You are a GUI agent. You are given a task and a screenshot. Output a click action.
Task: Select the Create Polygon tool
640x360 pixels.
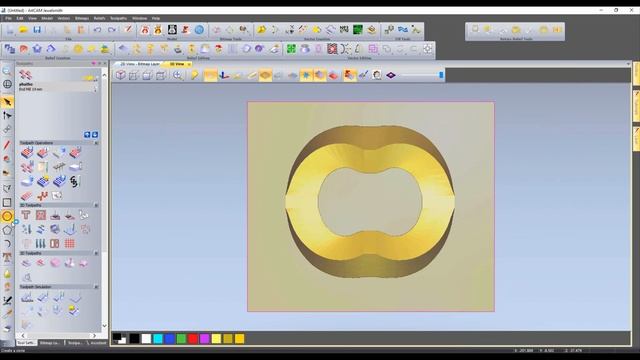pos(7,230)
